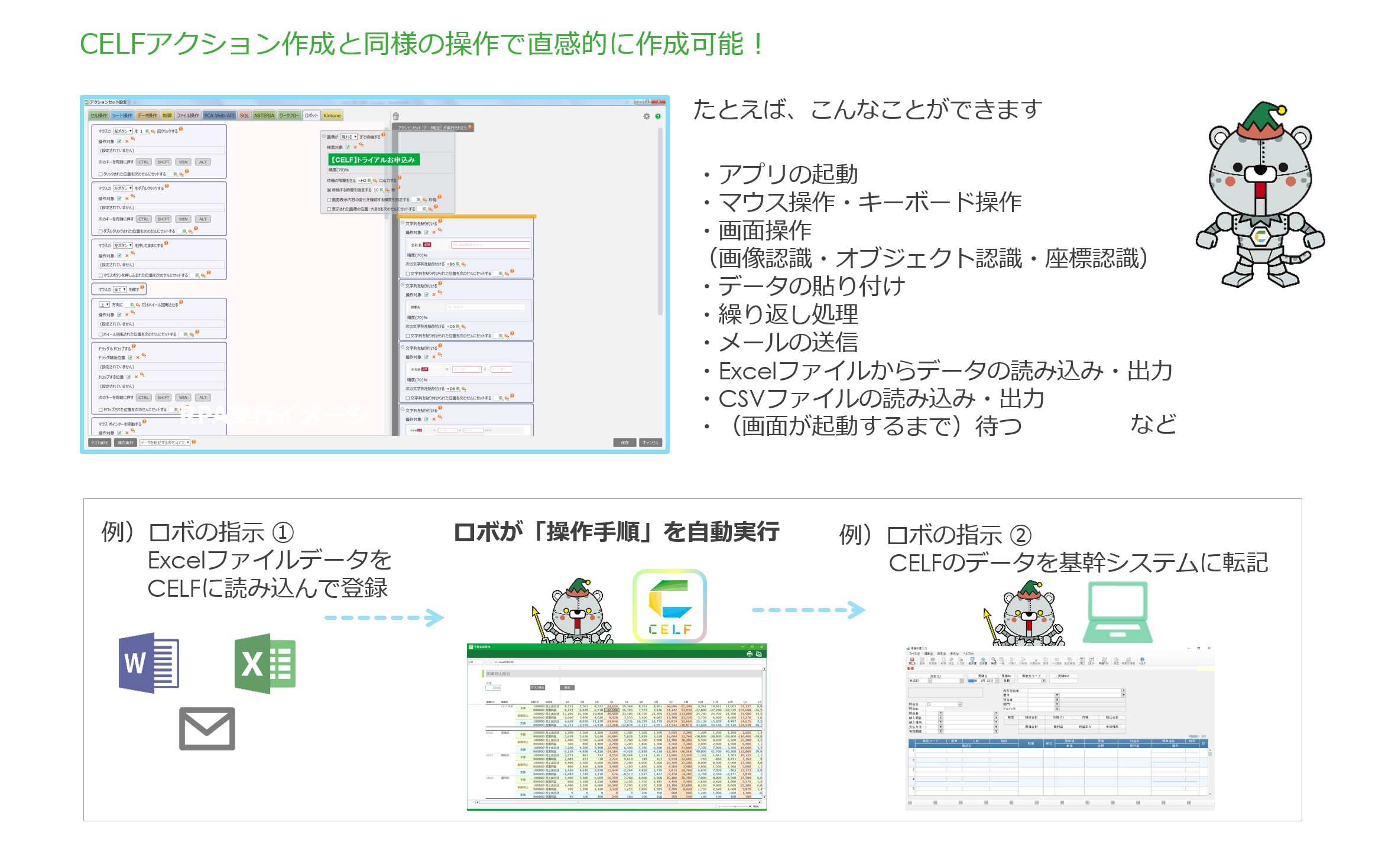Open 左ボタン dropdown in click action
Viewport: 1398px width, 868px height.
click(123, 131)
